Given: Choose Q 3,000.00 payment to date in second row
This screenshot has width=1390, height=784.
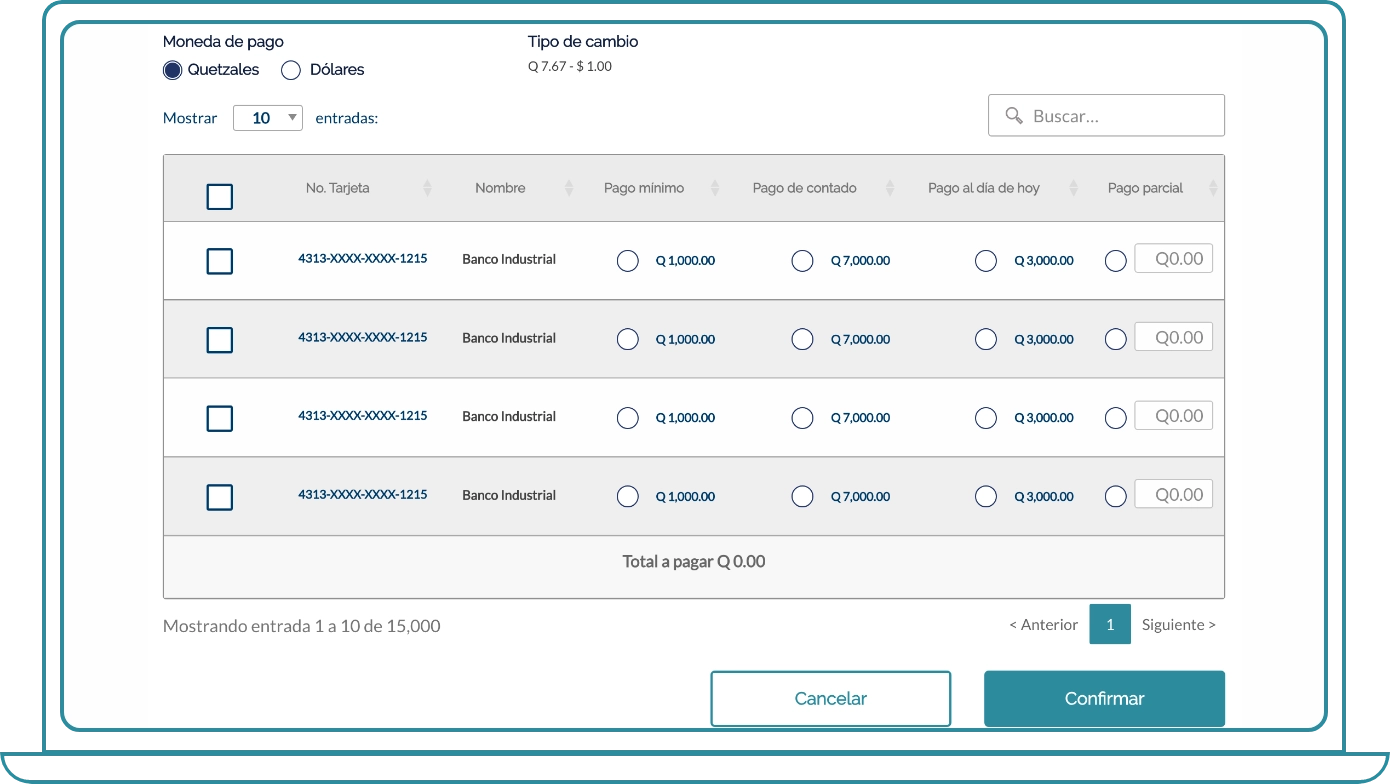Looking at the screenshot, I should tap(986, 339).
